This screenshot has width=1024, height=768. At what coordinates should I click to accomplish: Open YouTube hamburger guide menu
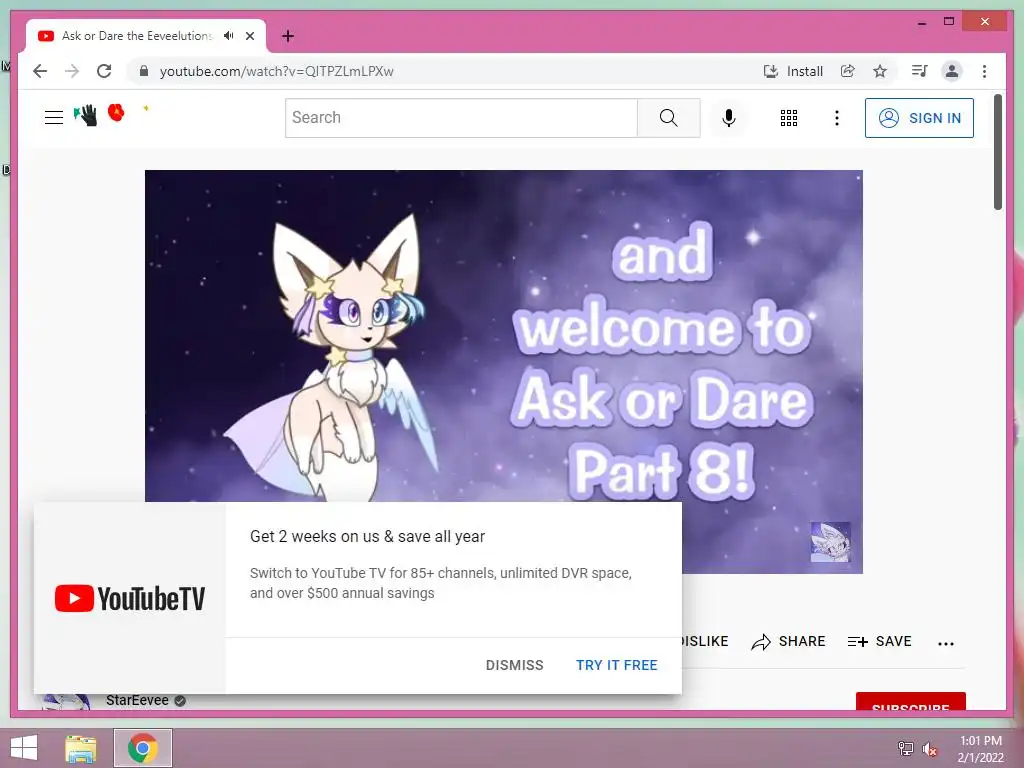click(x=54, y=118)
